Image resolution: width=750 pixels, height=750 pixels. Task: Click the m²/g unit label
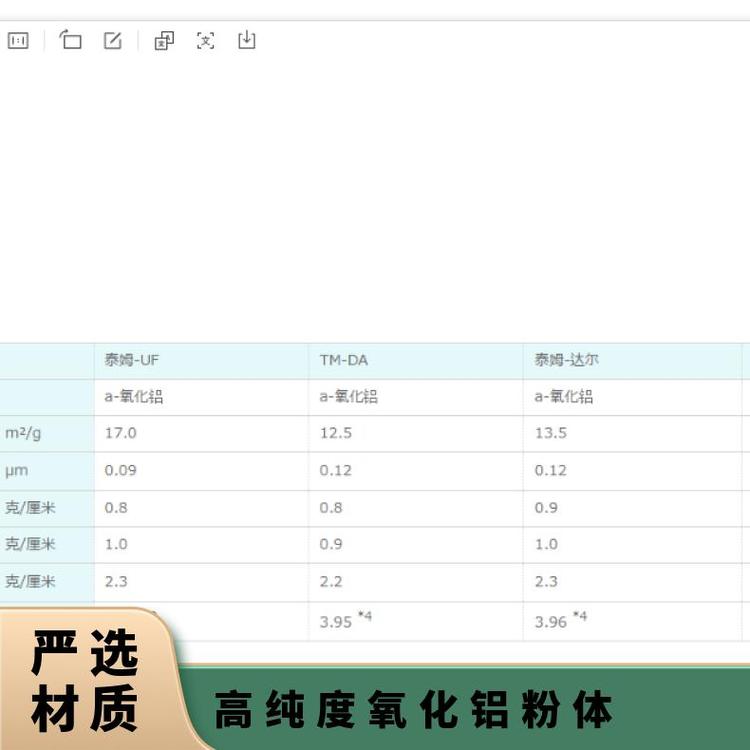(23, 433)
